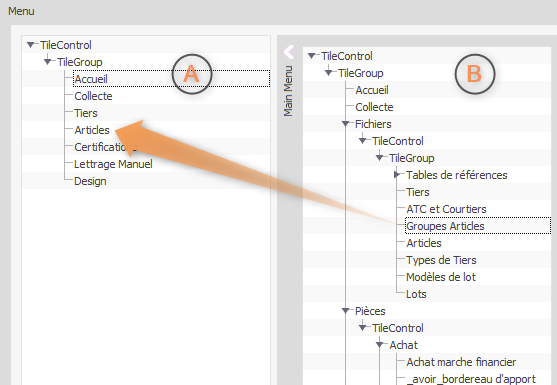
Task: Expand Tables de références node
Action: 397,175
